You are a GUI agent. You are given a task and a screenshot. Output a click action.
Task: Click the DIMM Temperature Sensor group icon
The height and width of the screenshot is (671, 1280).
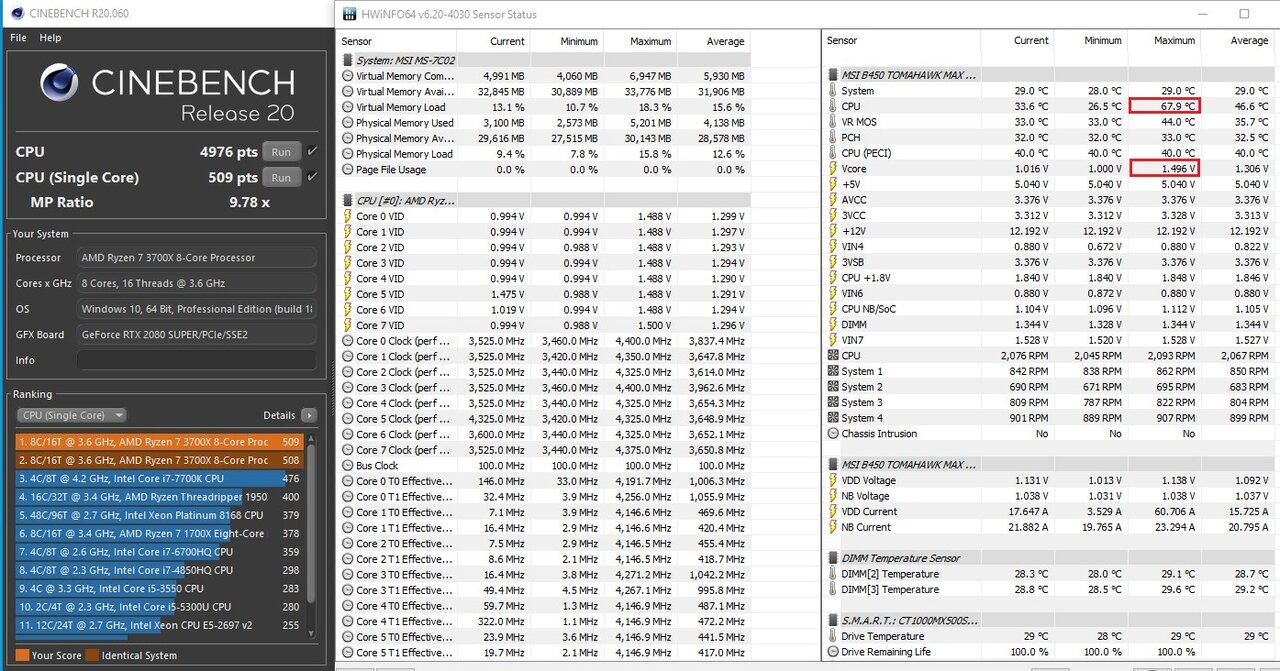pos(833,558)
